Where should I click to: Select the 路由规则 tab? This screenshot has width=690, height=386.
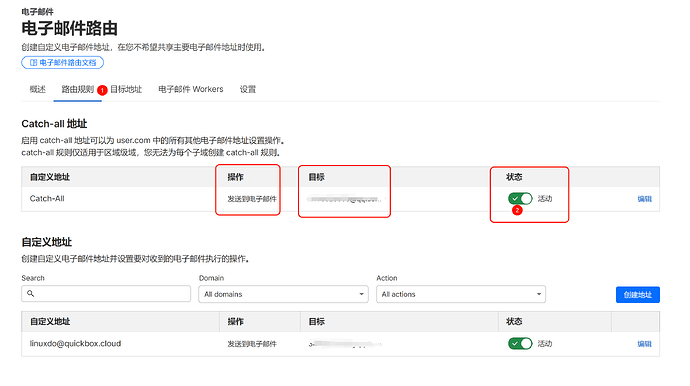click(77, 89)
